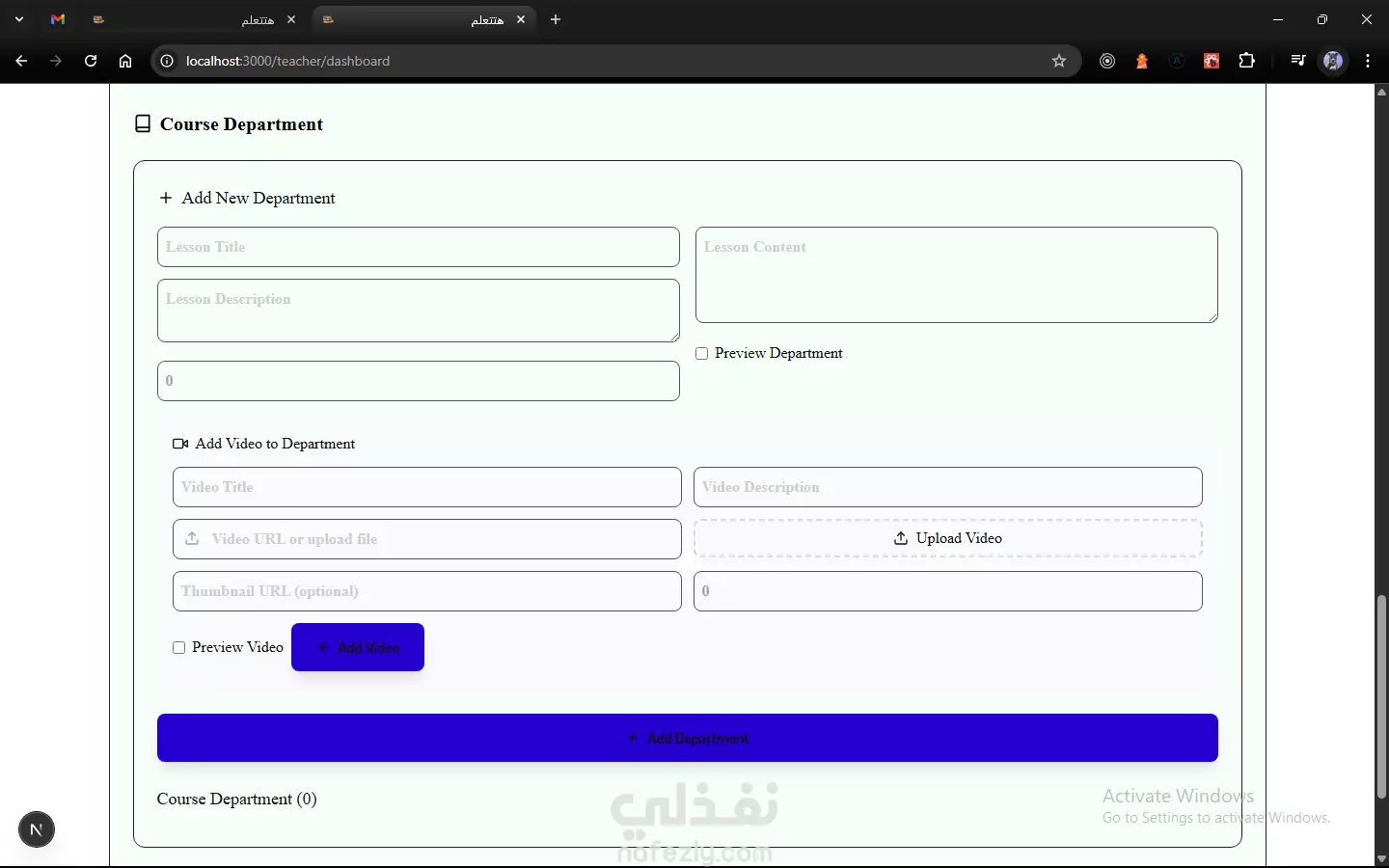Viewport: 1389px width, 868px height.
Task: Go to the browser home page
Action: coord(125,61)
